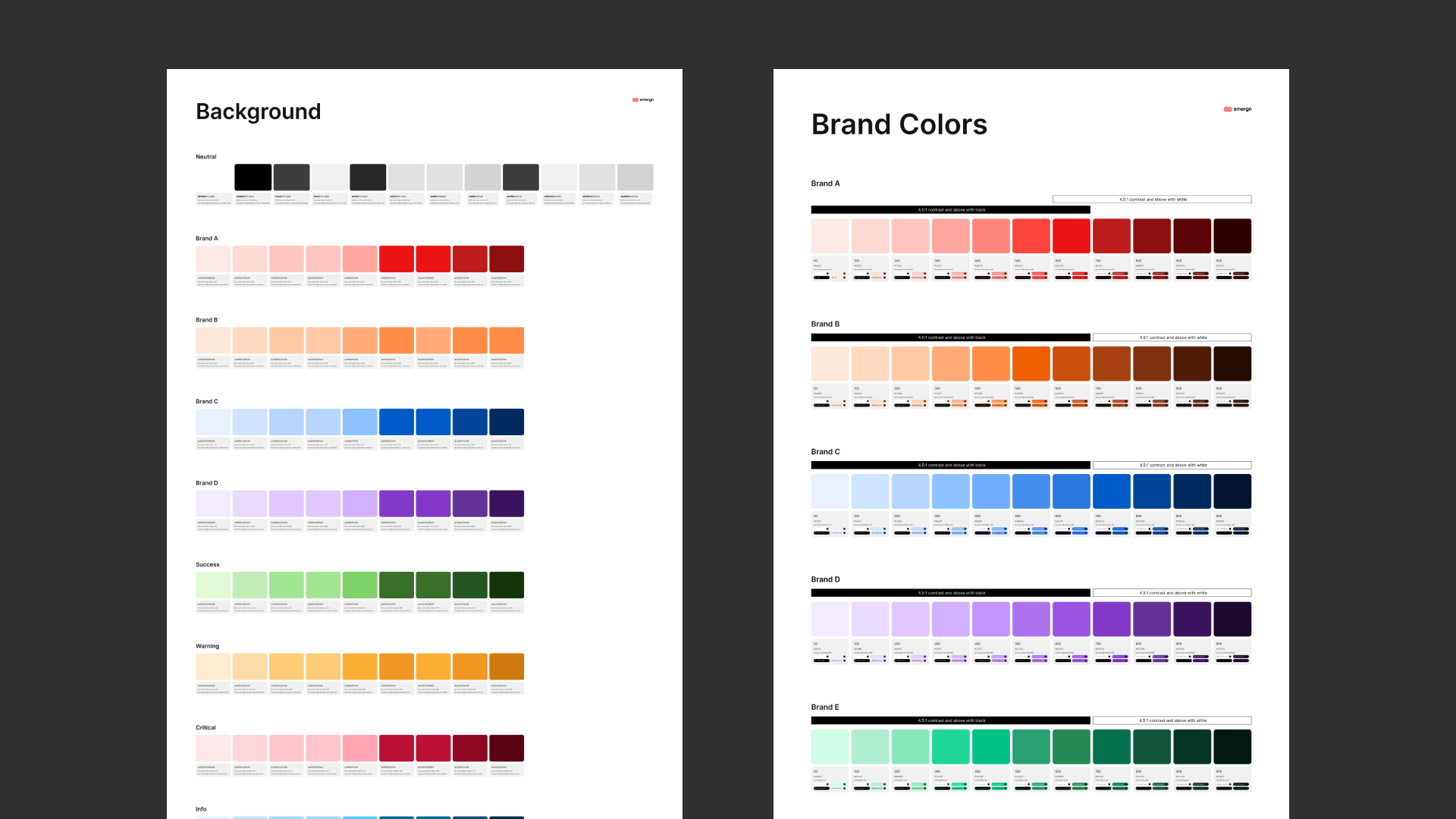Viewport: 1456px width, 819px height.
Task: Pick the Brand C 50 palest blue swatch in Brand Colors
Action: click(830, 491)
